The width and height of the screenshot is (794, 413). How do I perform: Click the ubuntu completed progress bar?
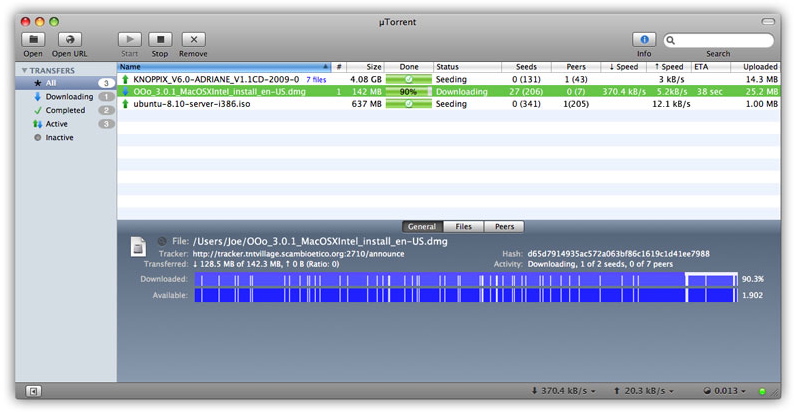pos(409,104)
